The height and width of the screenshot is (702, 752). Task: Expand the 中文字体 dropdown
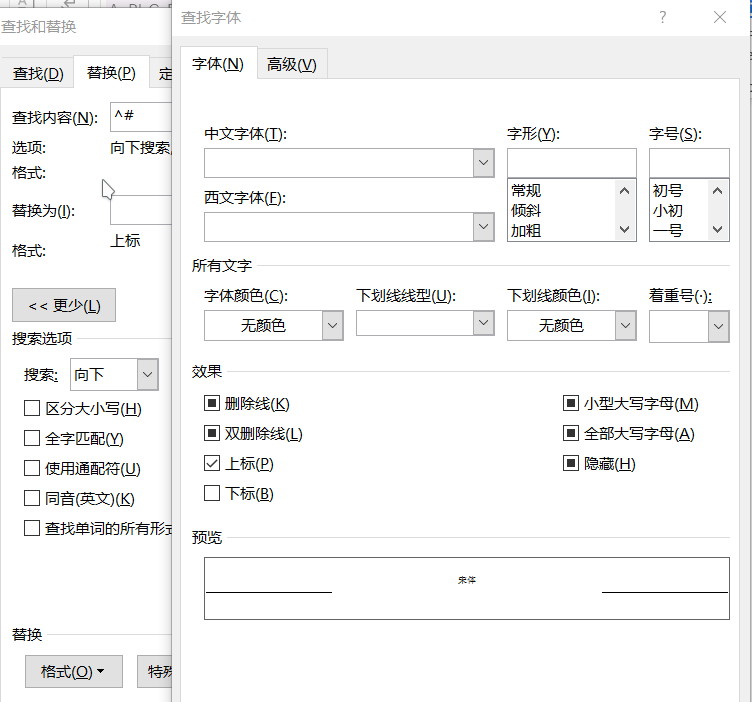pos(483,163)
